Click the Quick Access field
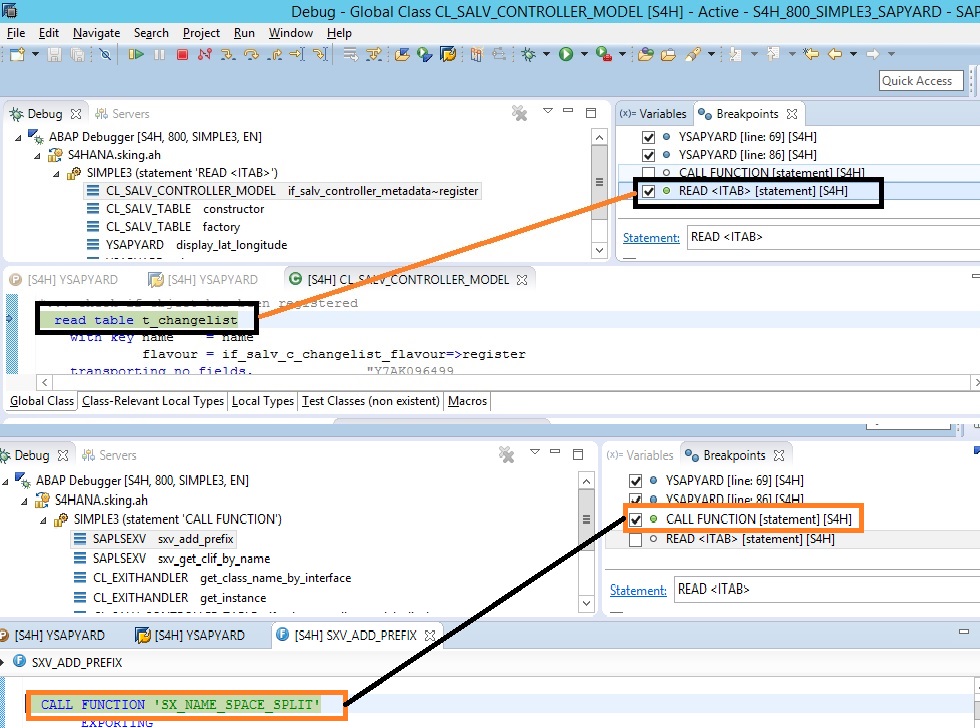This screenshot has height=728, width=980. tap(921, 81)
